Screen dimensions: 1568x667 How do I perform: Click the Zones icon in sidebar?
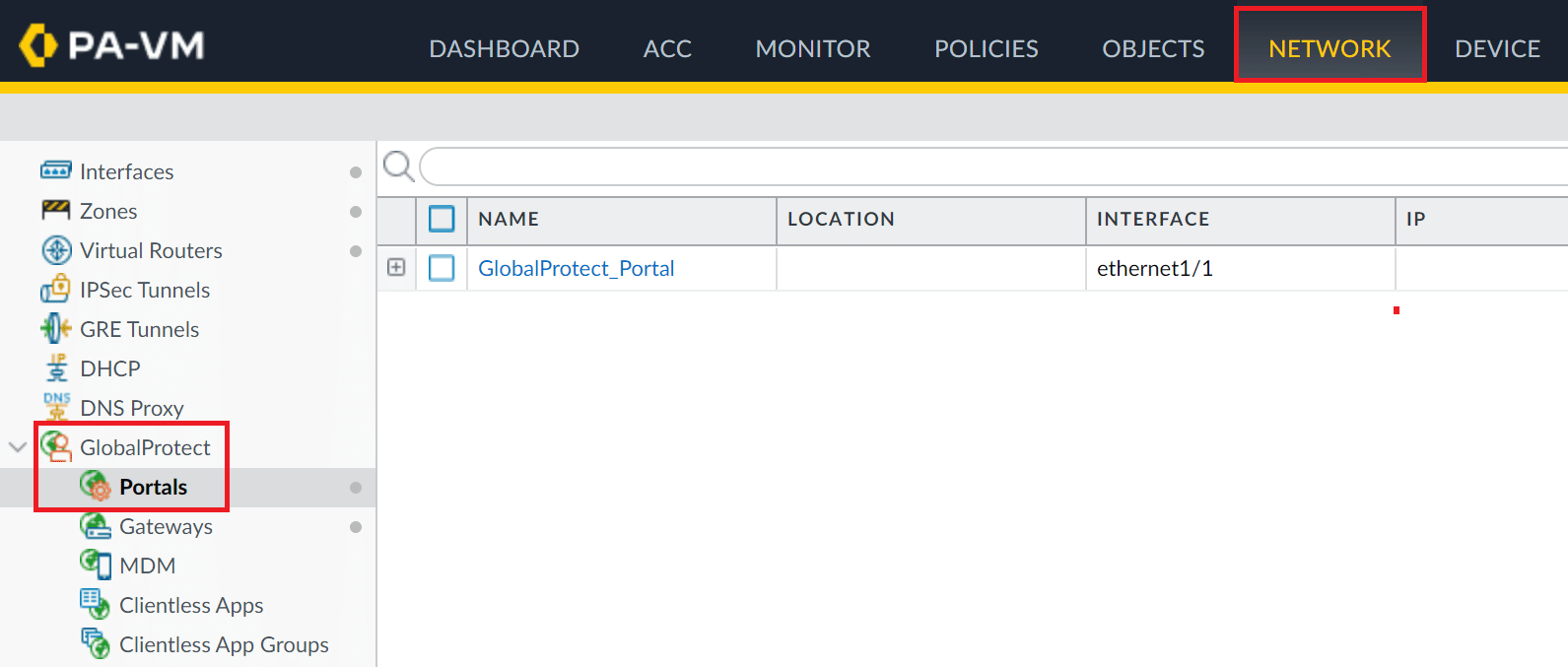[x=55, y=210]
